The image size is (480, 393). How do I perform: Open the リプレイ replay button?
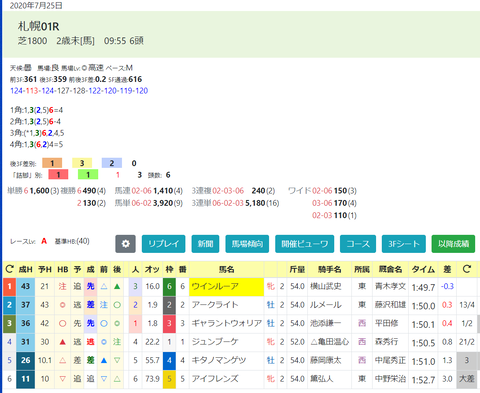coord(164,244)
